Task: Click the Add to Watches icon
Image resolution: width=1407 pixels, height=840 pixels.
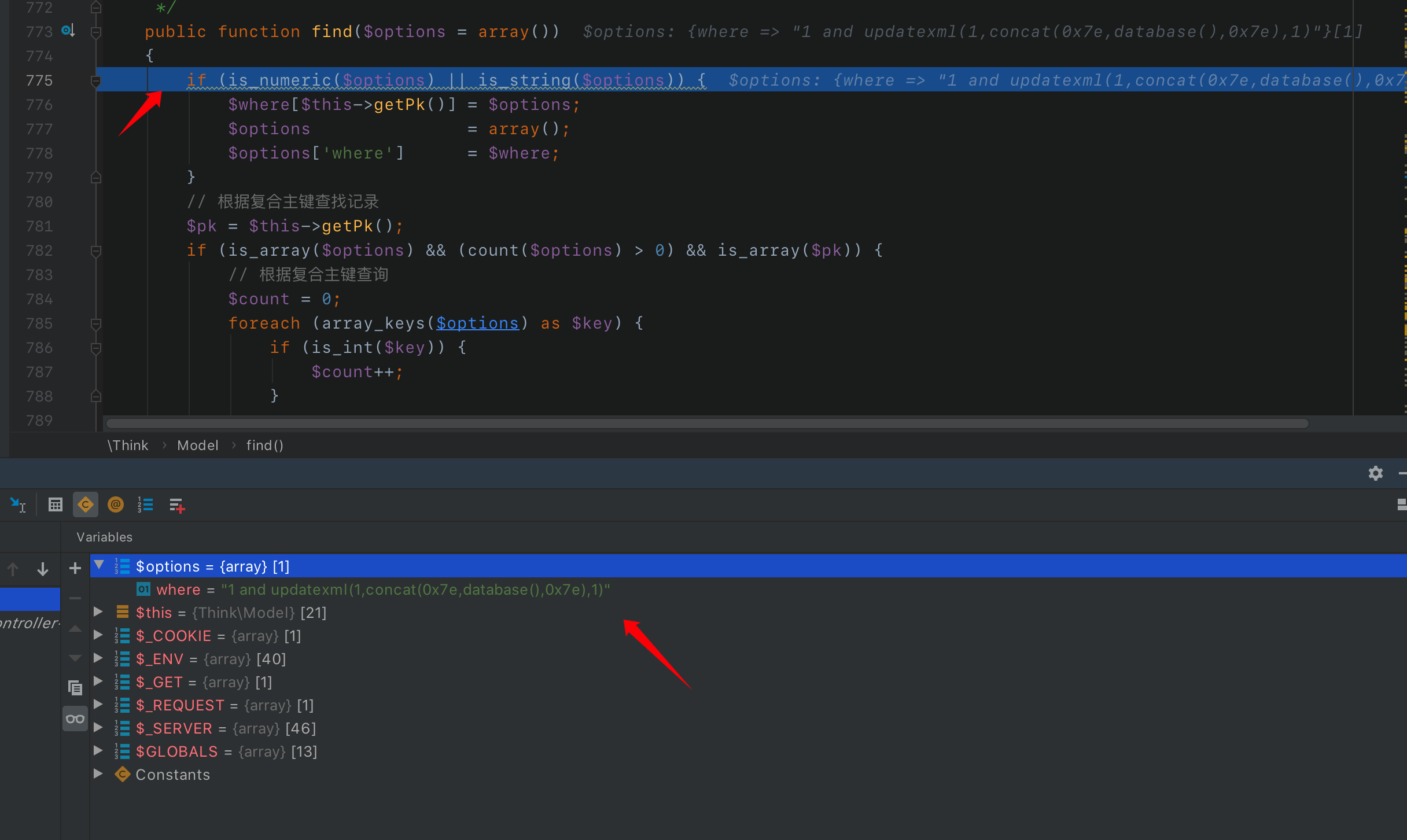Action: point(177,505)
